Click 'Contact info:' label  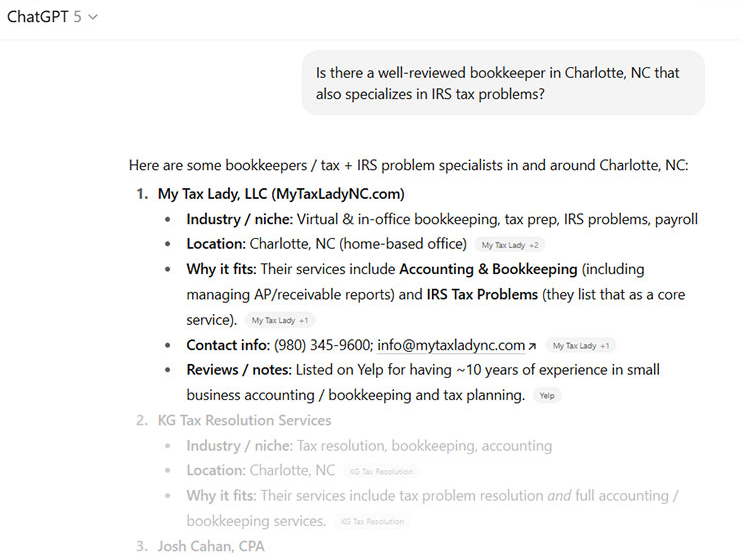pos(228,345)
